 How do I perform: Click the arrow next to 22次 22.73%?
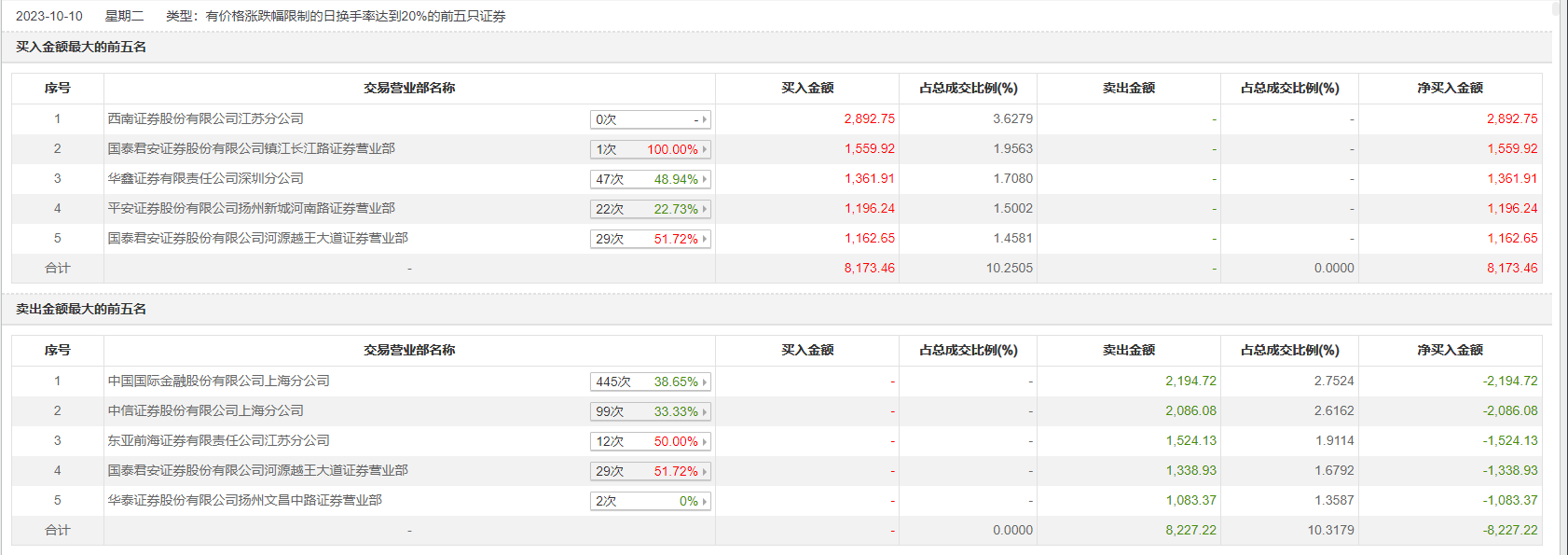[705, 209]
